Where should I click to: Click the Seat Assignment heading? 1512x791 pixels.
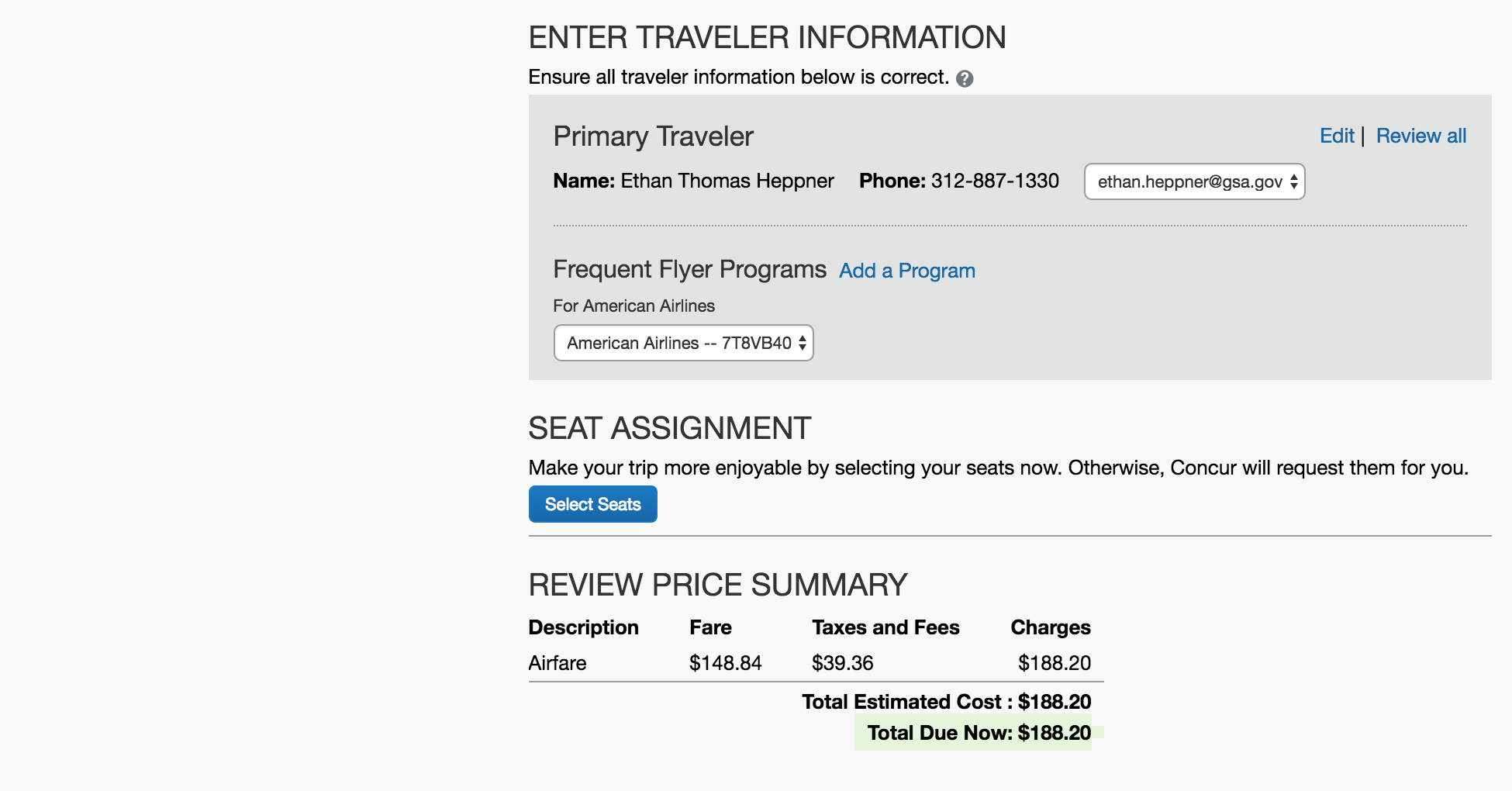tap(669, 428)
